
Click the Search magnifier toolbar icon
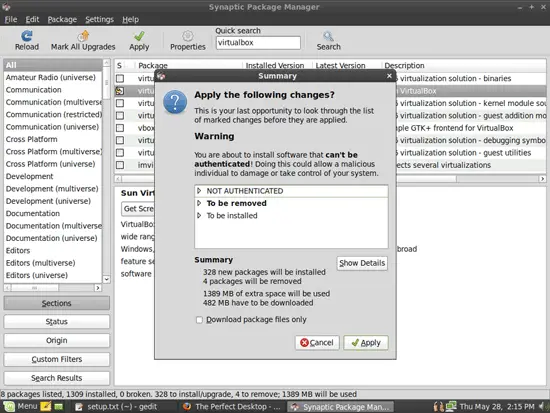point(328,36)
